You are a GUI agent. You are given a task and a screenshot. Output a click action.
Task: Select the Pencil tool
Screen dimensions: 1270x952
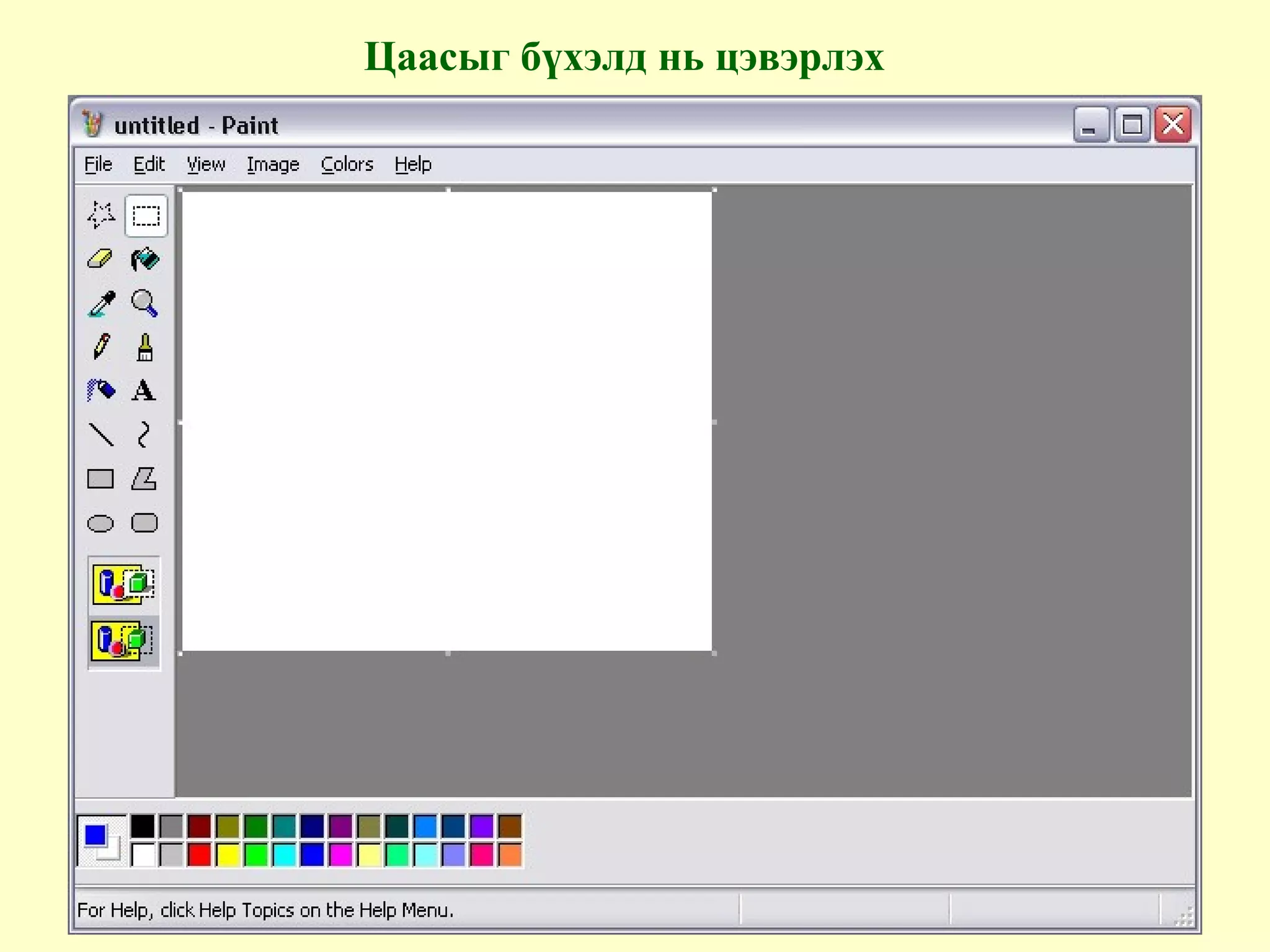(x=100, y=347)
